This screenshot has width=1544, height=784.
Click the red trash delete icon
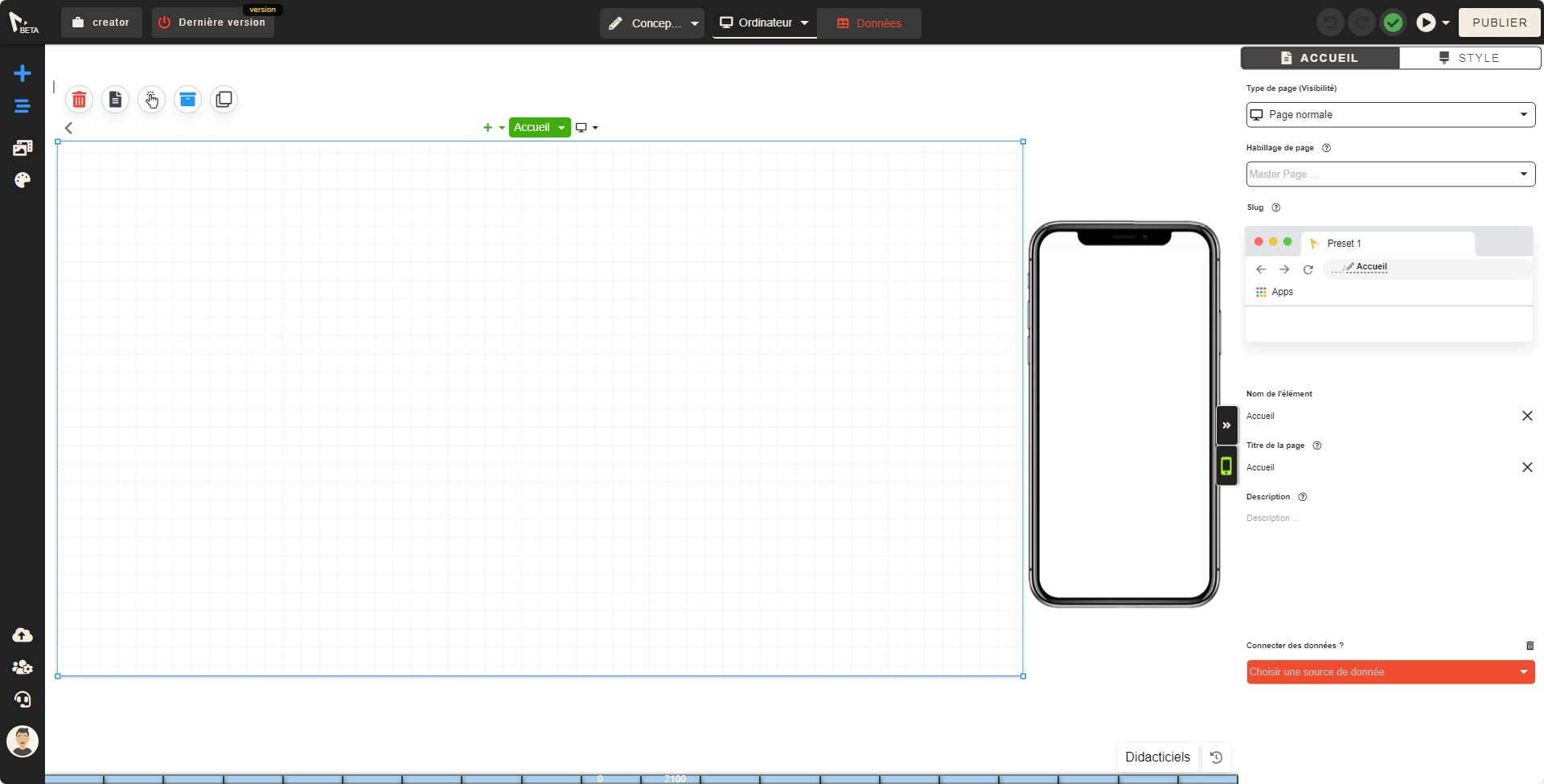coord(79,100)
